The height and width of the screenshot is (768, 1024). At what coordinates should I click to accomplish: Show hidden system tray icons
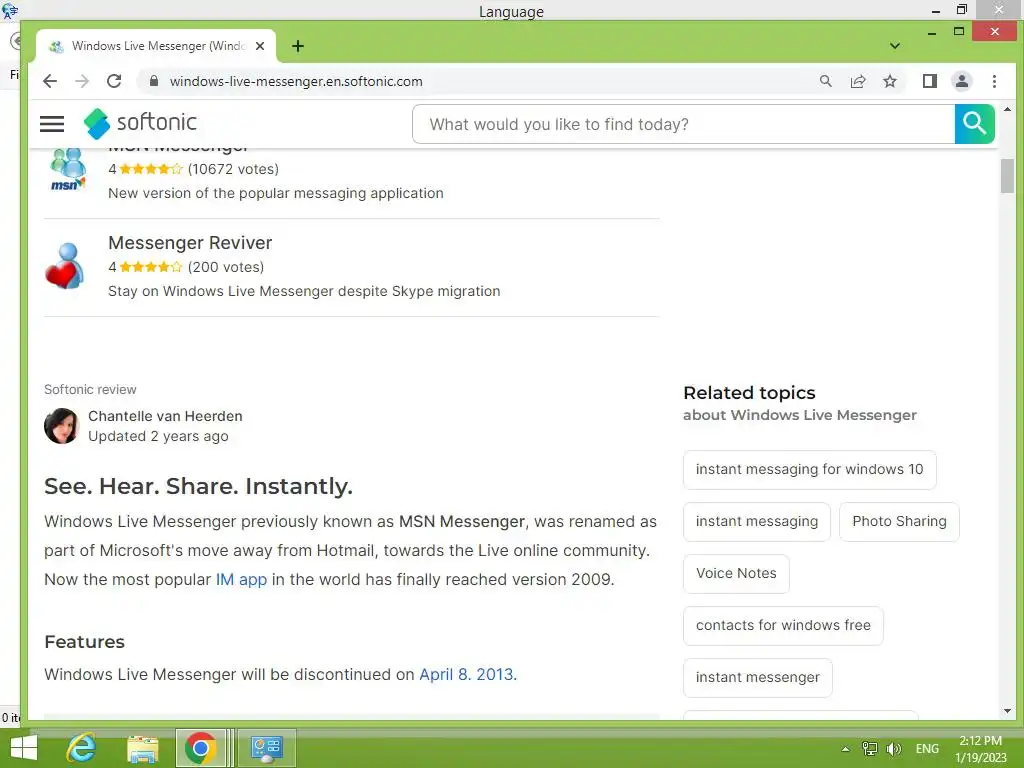point(845,749)
